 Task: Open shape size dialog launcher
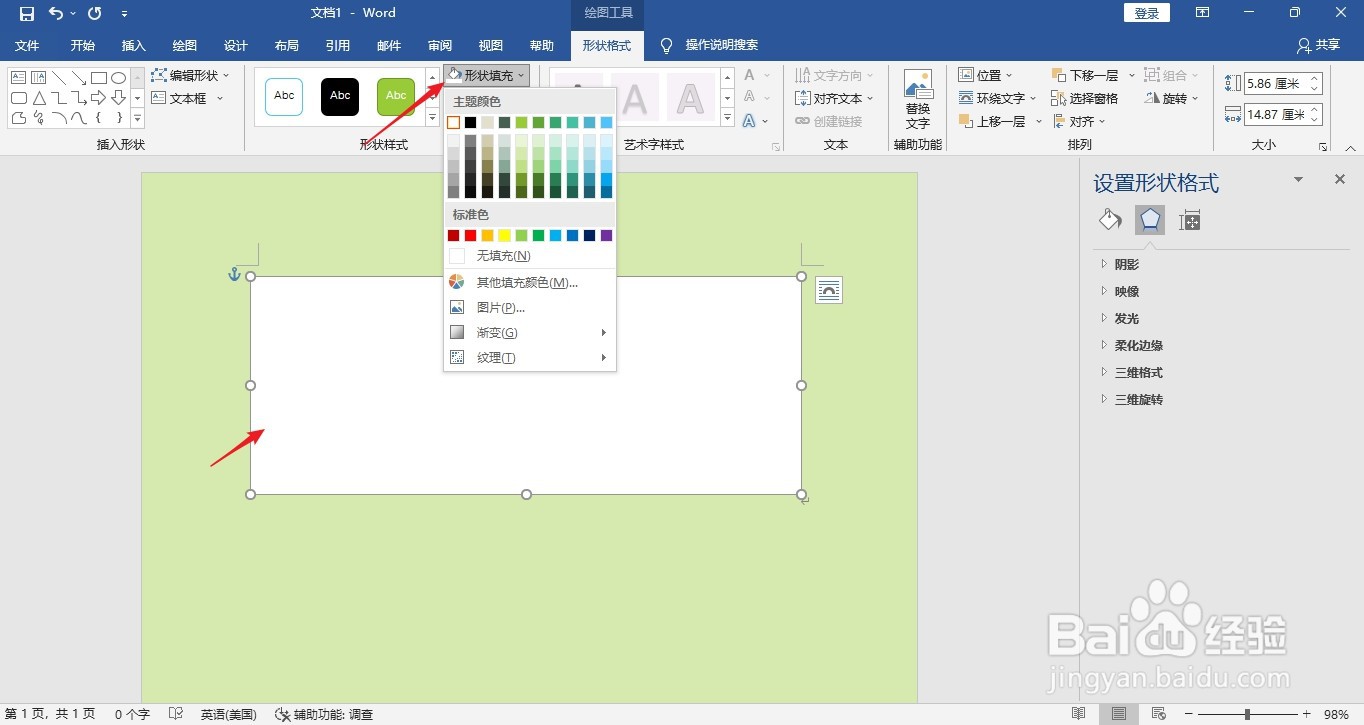1323,147
